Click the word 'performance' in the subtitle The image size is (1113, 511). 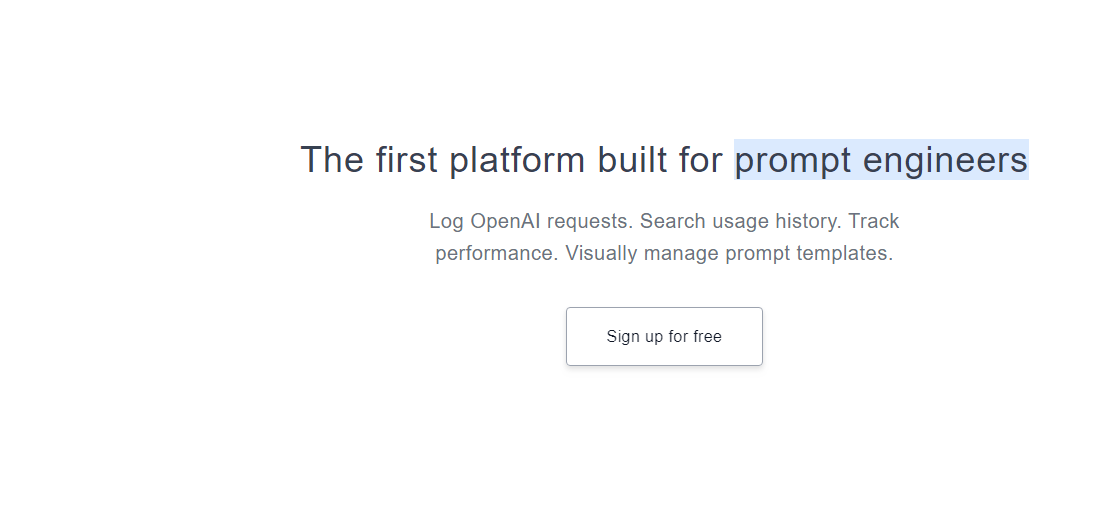[494, 253]
